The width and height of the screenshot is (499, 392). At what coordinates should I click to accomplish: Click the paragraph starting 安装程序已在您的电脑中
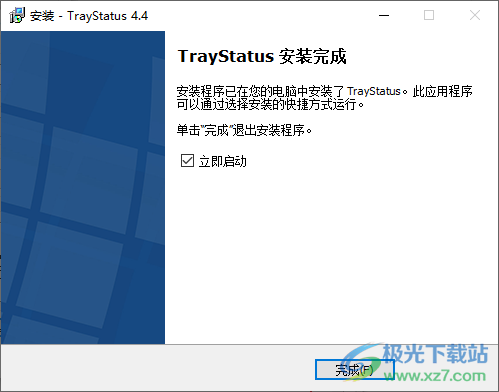[324, 98]
